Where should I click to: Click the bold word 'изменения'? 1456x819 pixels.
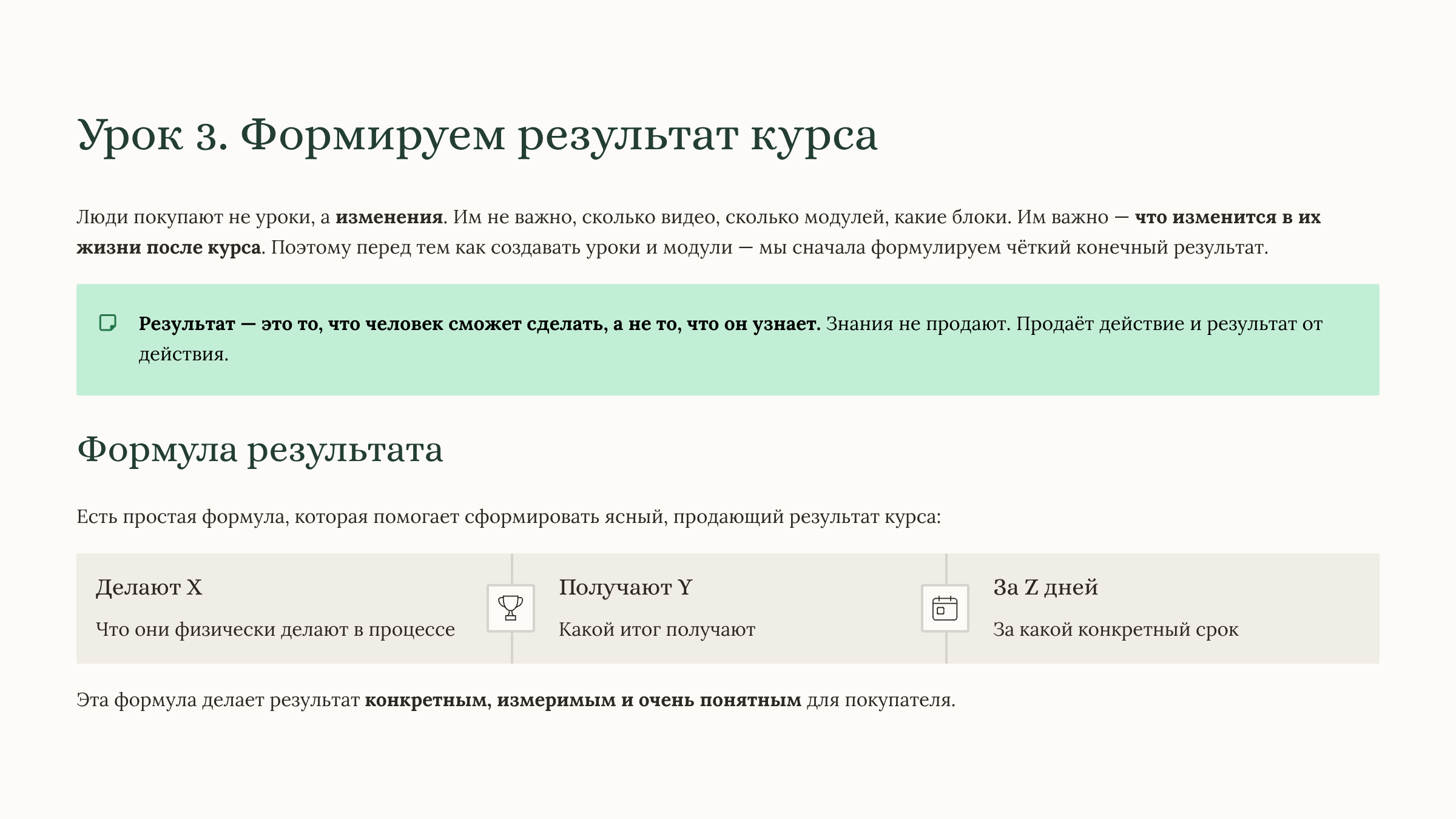(389, 217)
